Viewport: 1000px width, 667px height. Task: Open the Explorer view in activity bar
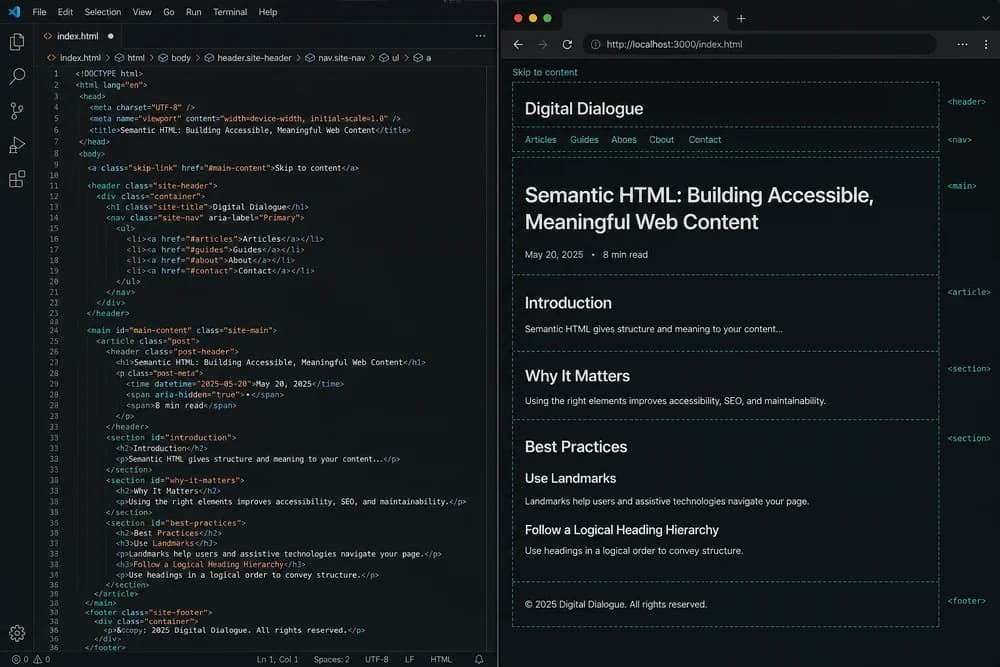tap(17, 42)
